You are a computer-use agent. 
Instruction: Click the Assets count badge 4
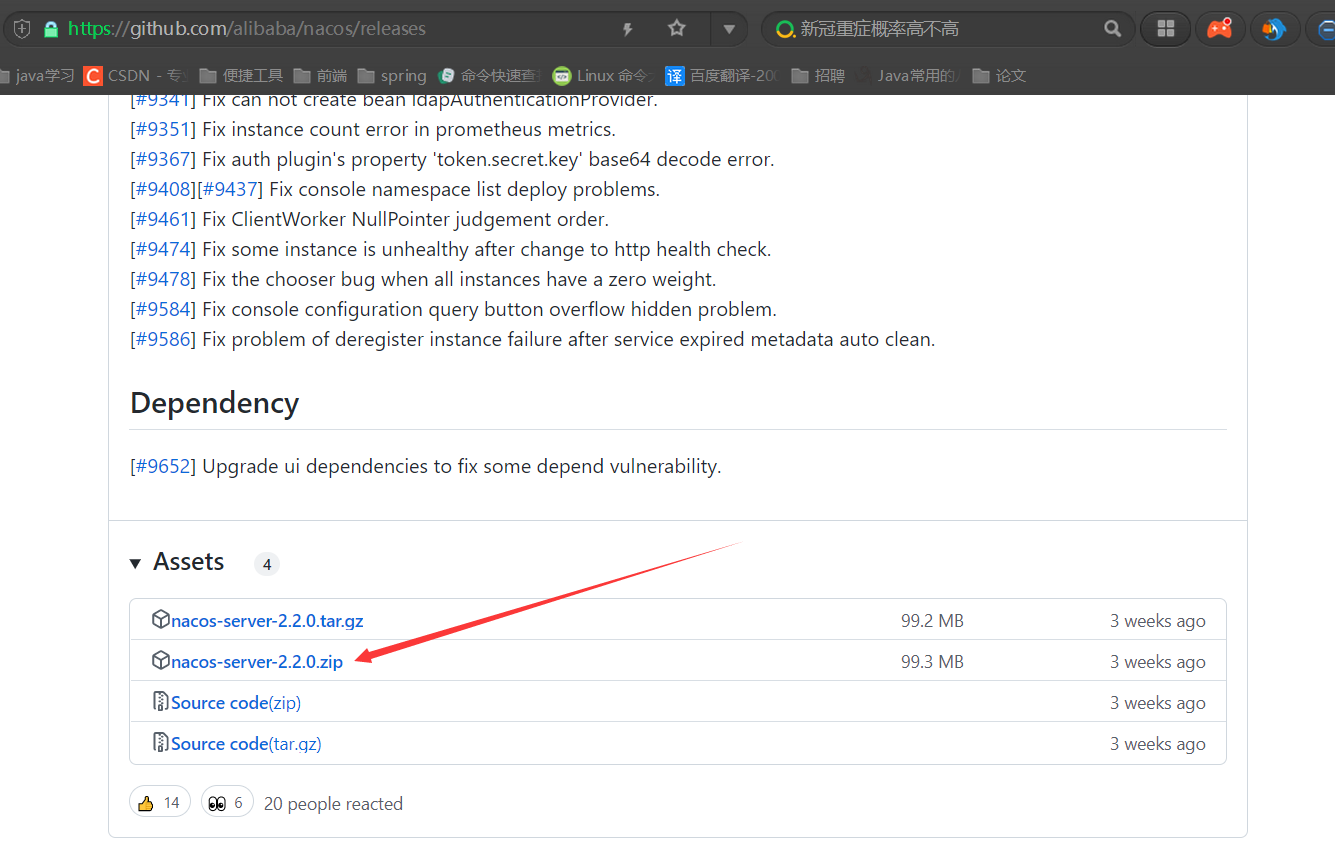click(266, 564)
